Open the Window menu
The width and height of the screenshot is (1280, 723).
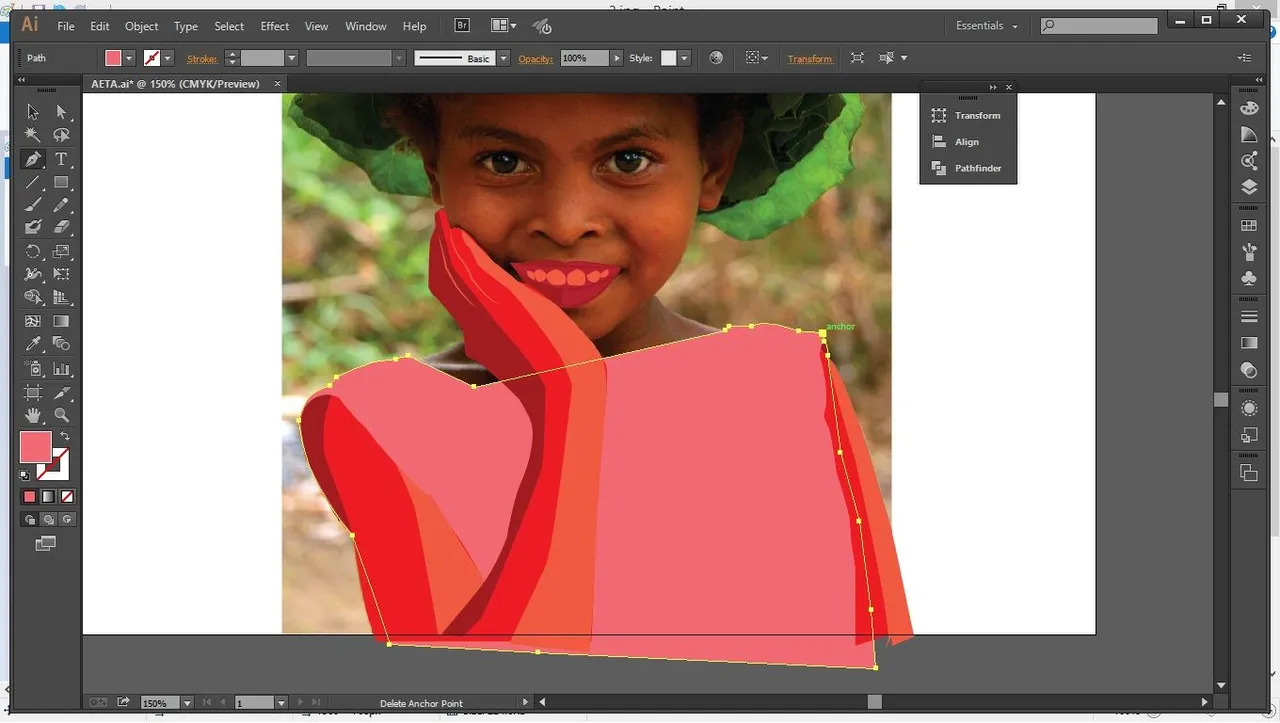(365, 26)
